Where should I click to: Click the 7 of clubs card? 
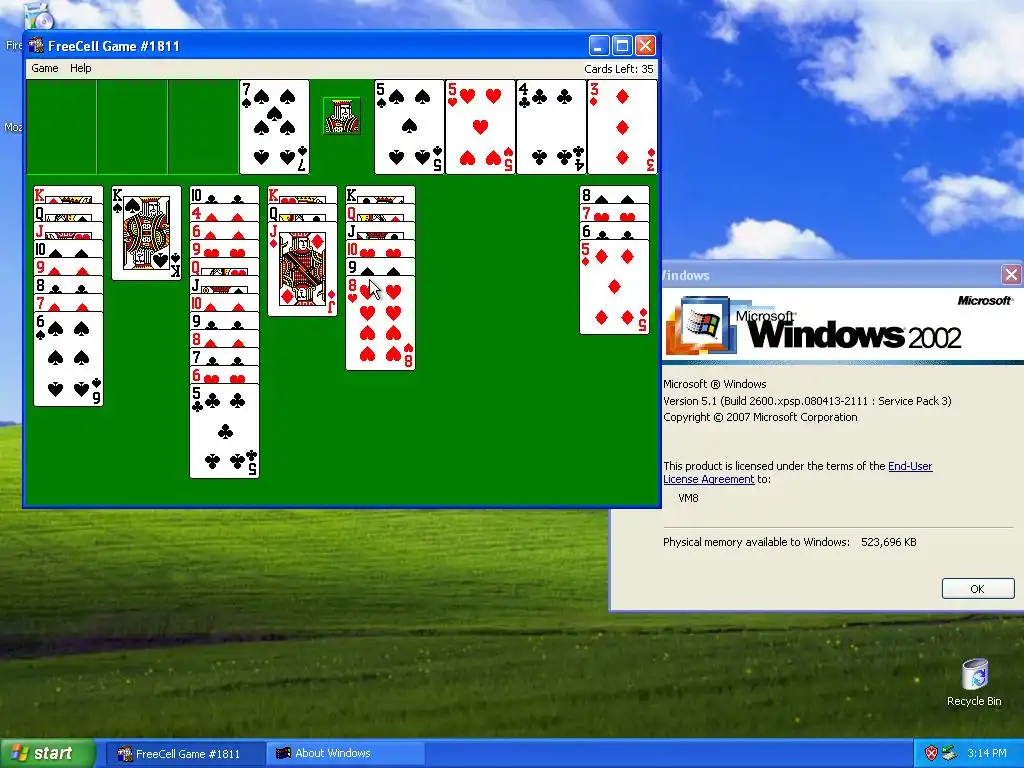[224, 357]
